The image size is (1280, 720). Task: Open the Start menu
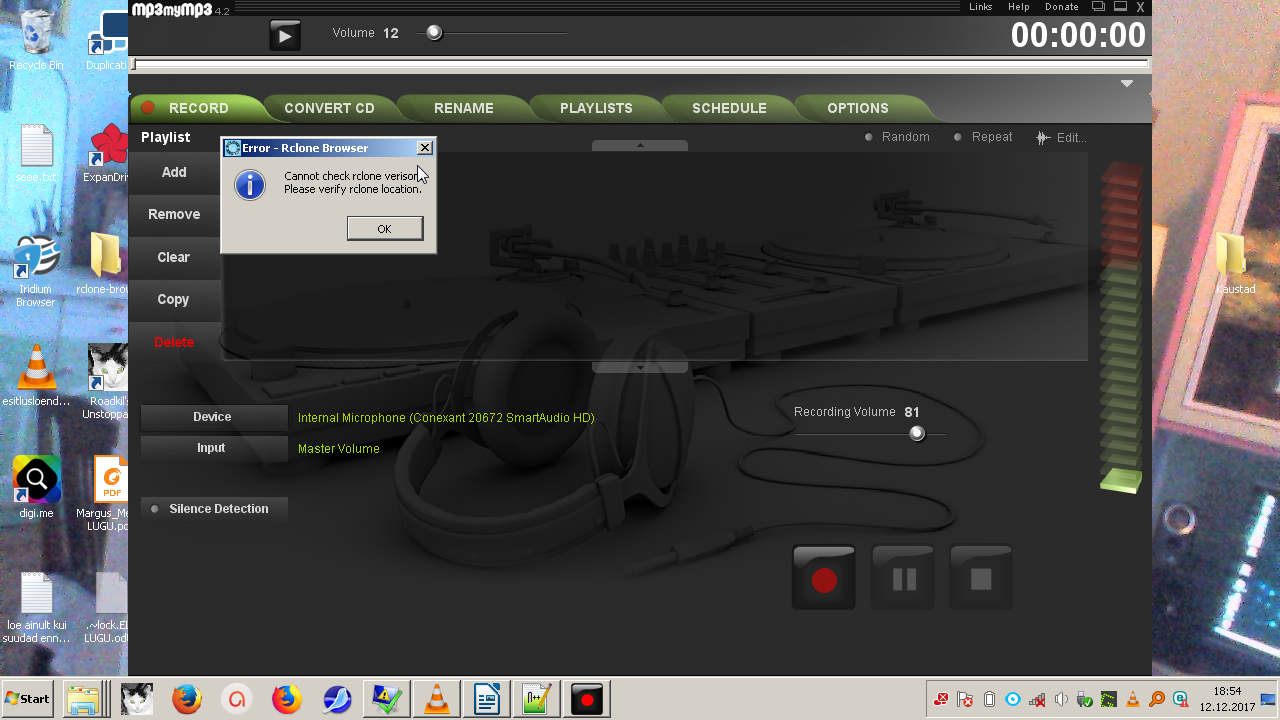28,699
